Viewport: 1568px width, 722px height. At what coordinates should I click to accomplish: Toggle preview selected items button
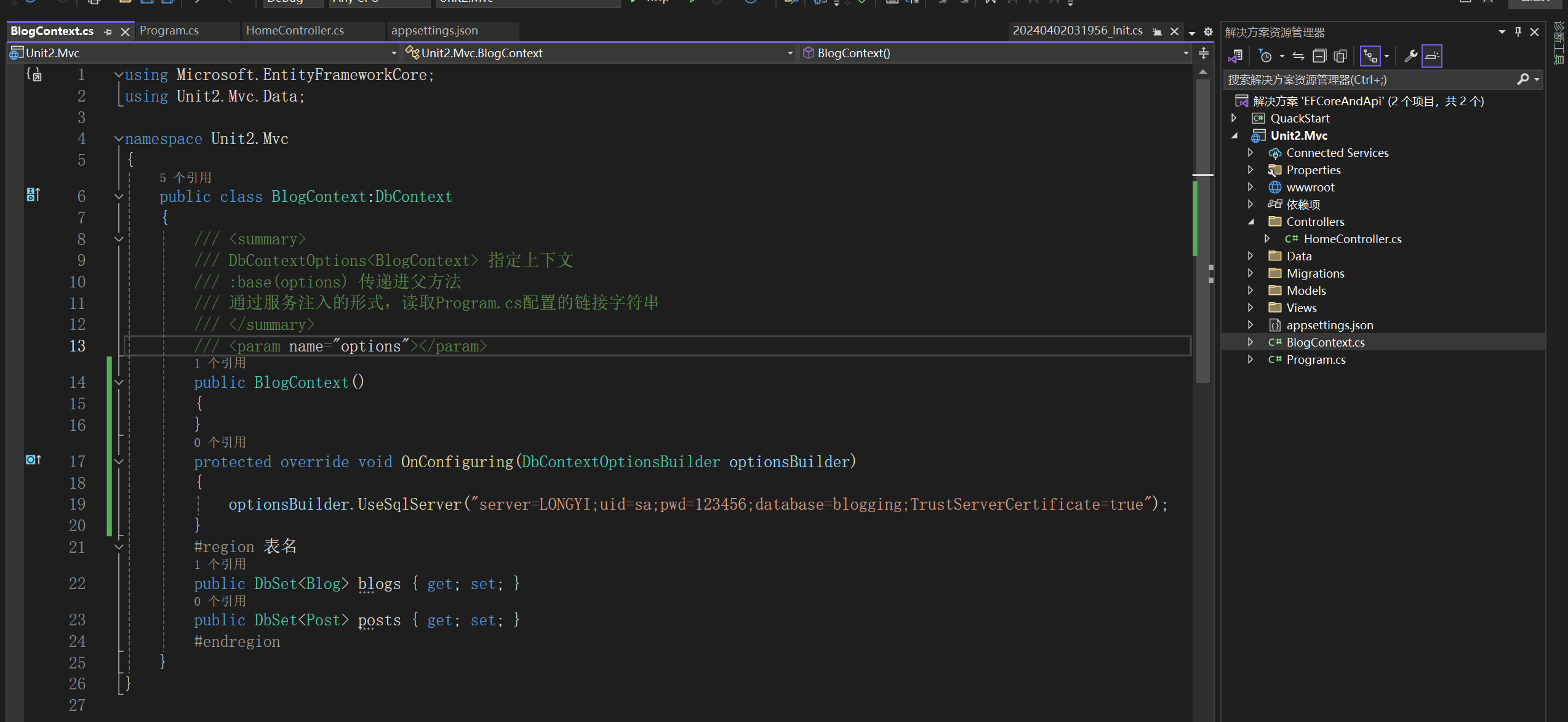click(1432, 56)
